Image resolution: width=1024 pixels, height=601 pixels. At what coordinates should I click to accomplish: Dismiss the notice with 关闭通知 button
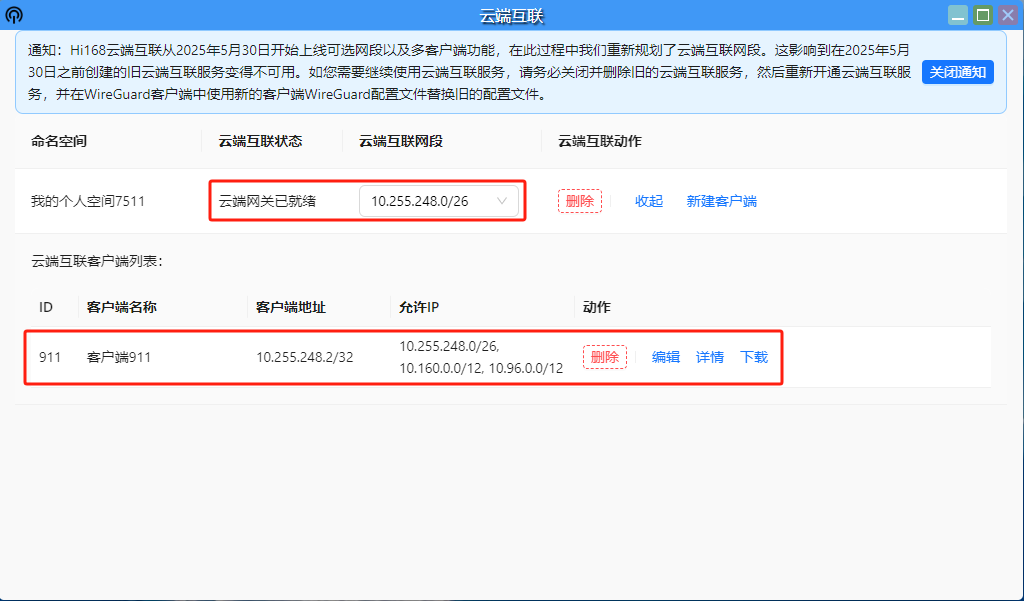(957, 72)
